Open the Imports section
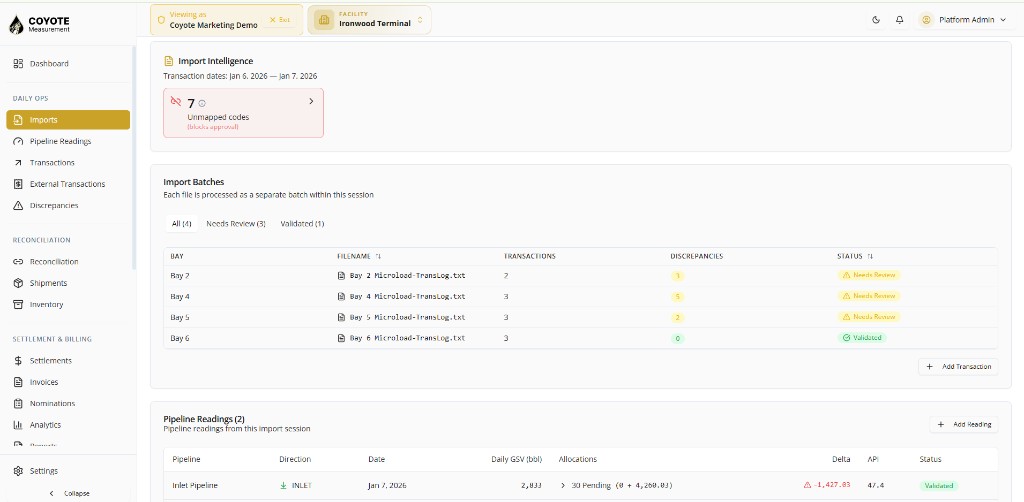The width and height of the screenshot is (1024, 502). pyautogui.click(x=68, y=120)
